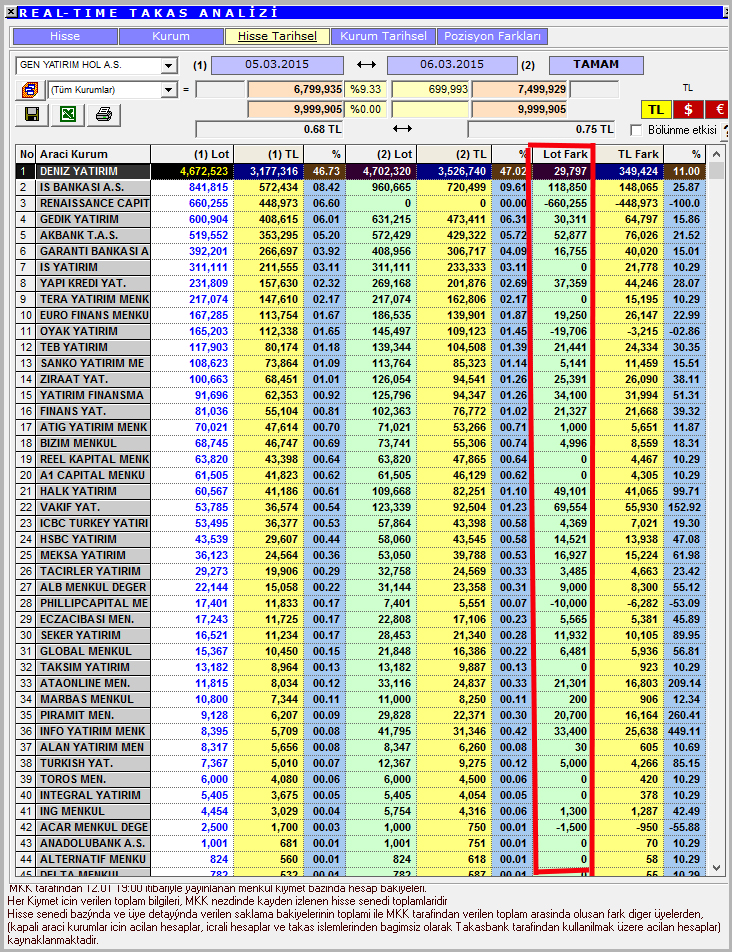Sort by the (1) Lot column header
Screen dimensions: 732x952
click(x=192, y=154)
